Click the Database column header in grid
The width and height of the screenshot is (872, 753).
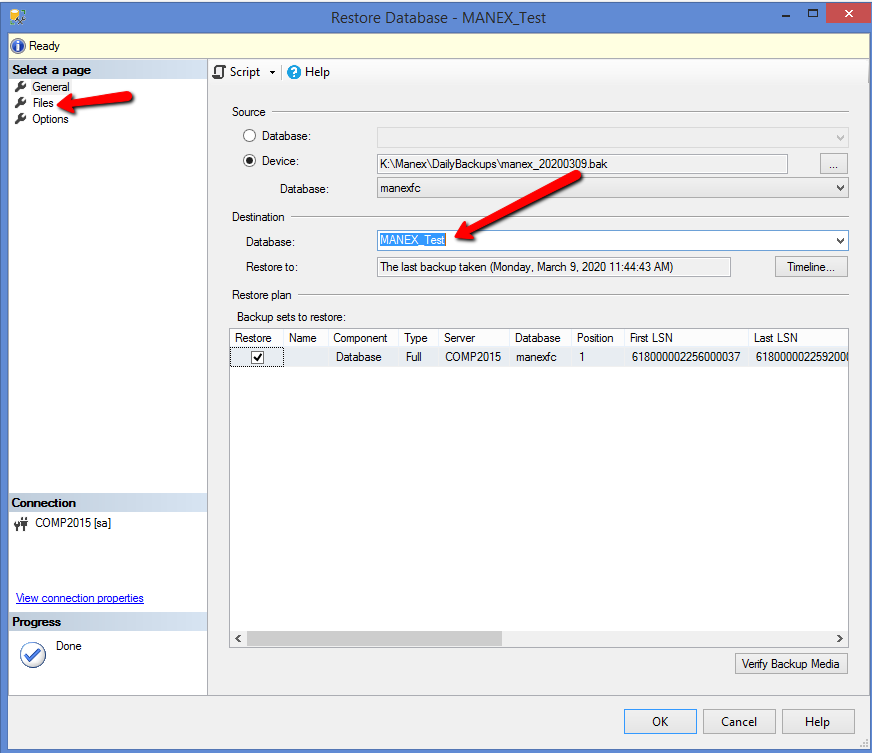coord(540,338)
